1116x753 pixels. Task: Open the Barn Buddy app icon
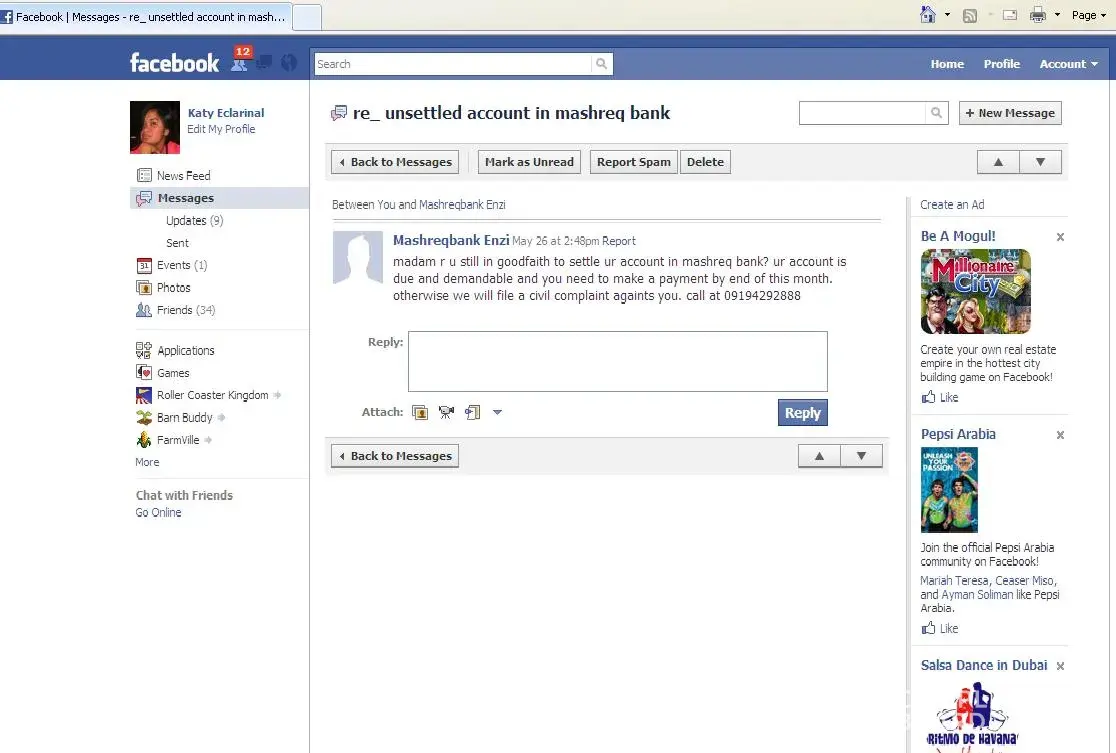tap(144, 418)
